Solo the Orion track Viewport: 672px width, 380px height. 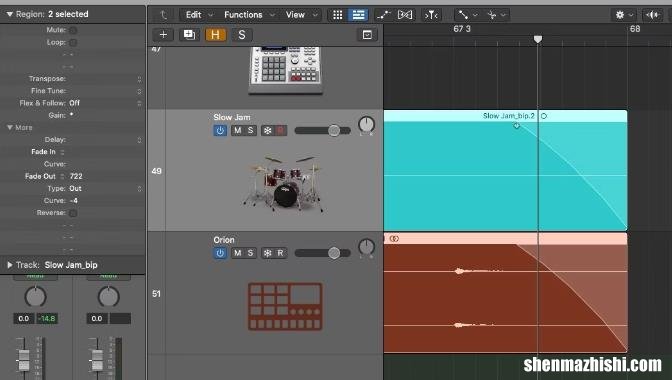coord(250,253)
